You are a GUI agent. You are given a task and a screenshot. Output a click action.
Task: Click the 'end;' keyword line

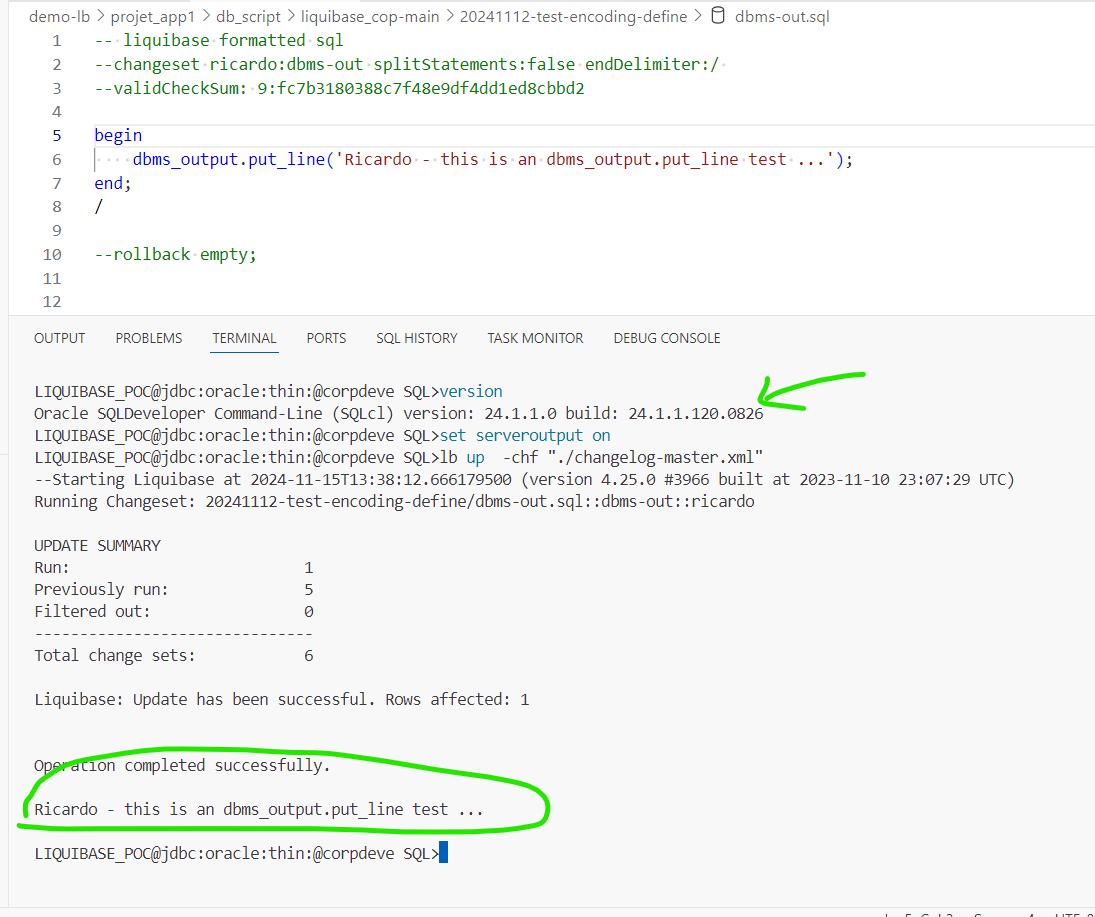click(112, 183)
